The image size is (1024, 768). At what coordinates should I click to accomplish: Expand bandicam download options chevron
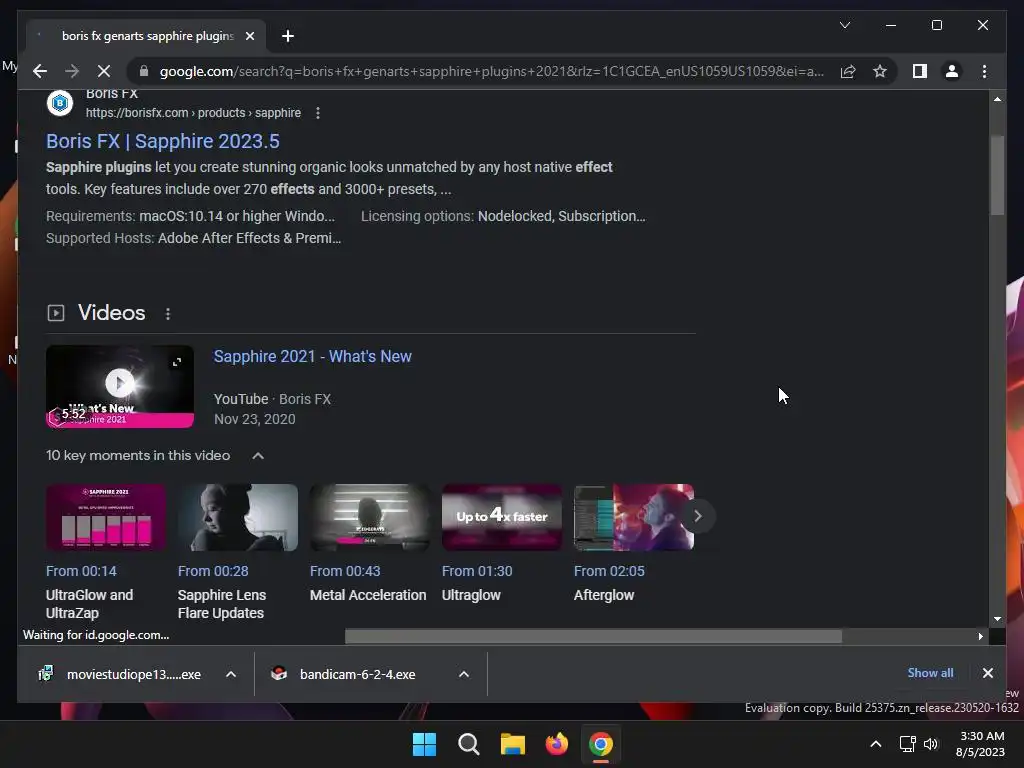pos(464,674)
